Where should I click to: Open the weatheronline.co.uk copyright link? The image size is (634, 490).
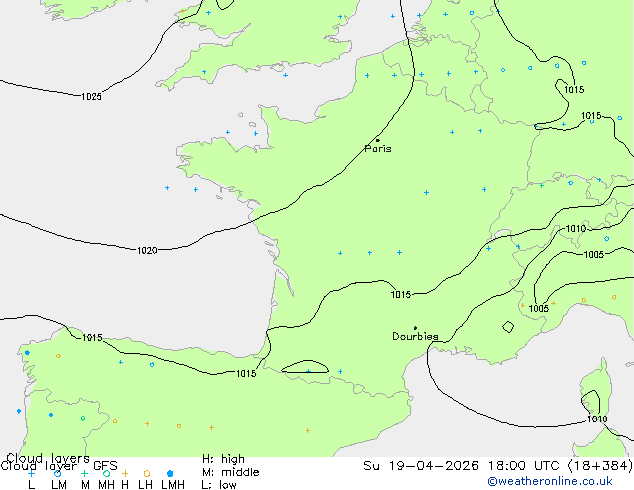(550, 481)
